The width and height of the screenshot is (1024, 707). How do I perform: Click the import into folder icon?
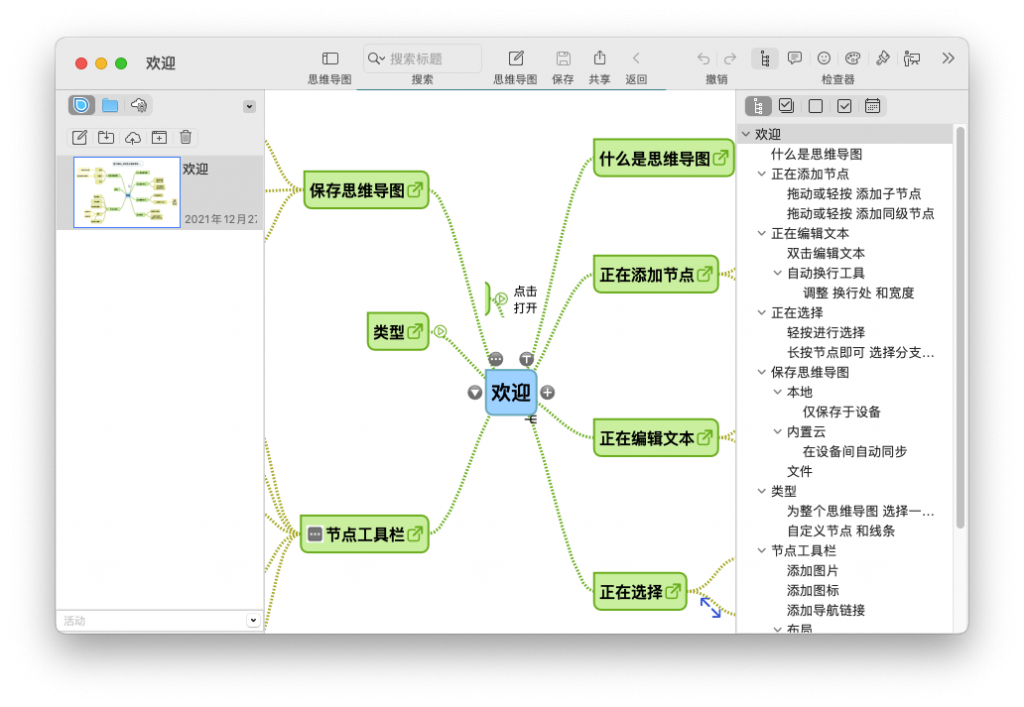pos(106,137)
